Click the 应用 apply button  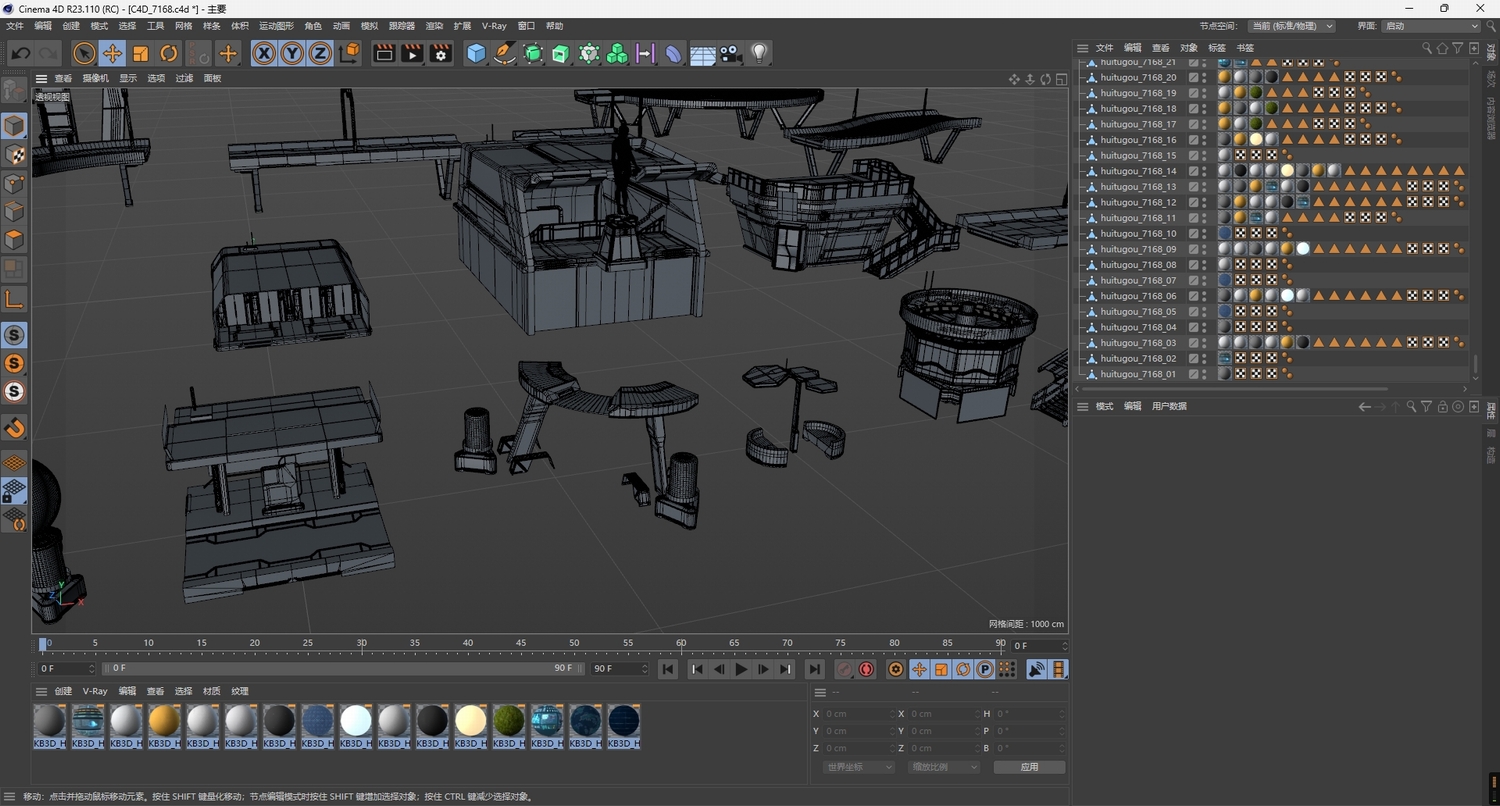pyautogui.click(x=1029, y=767)
